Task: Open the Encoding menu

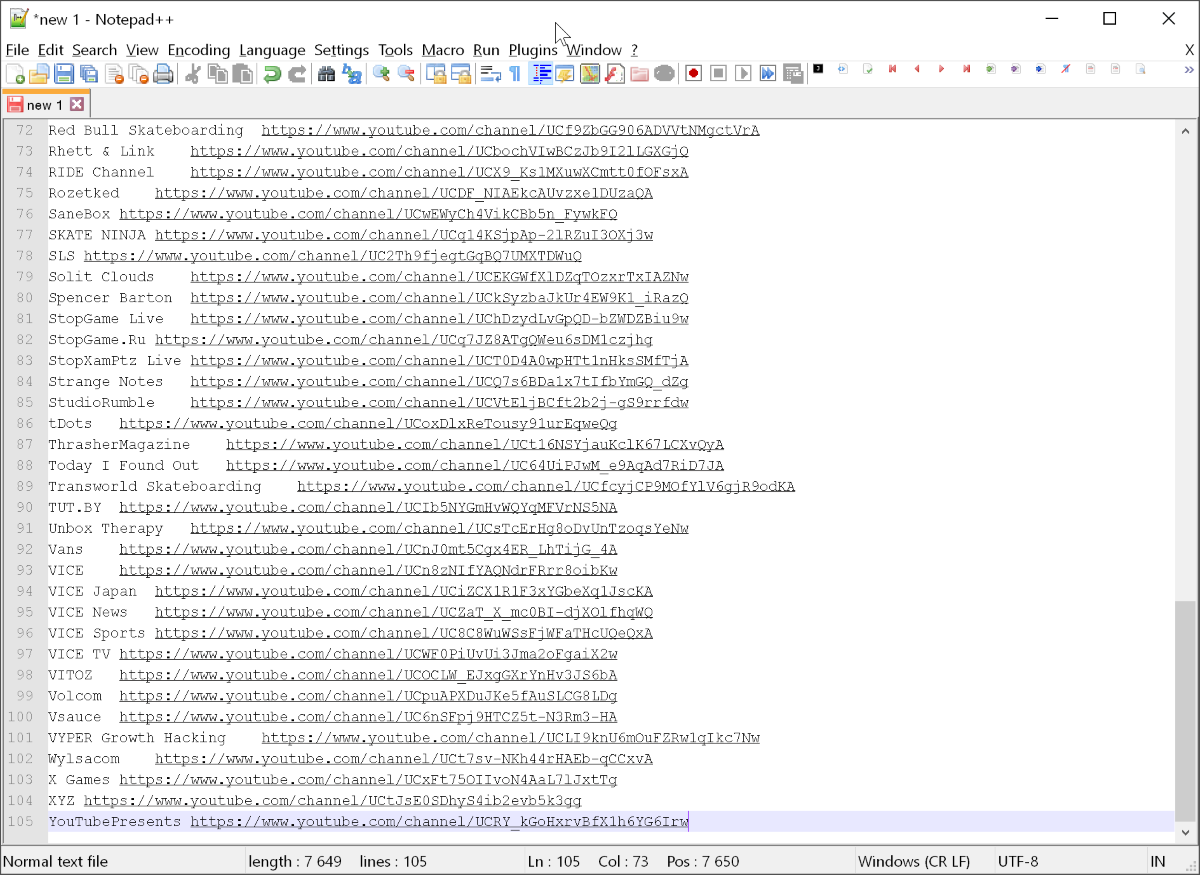Action: (199, 50)
